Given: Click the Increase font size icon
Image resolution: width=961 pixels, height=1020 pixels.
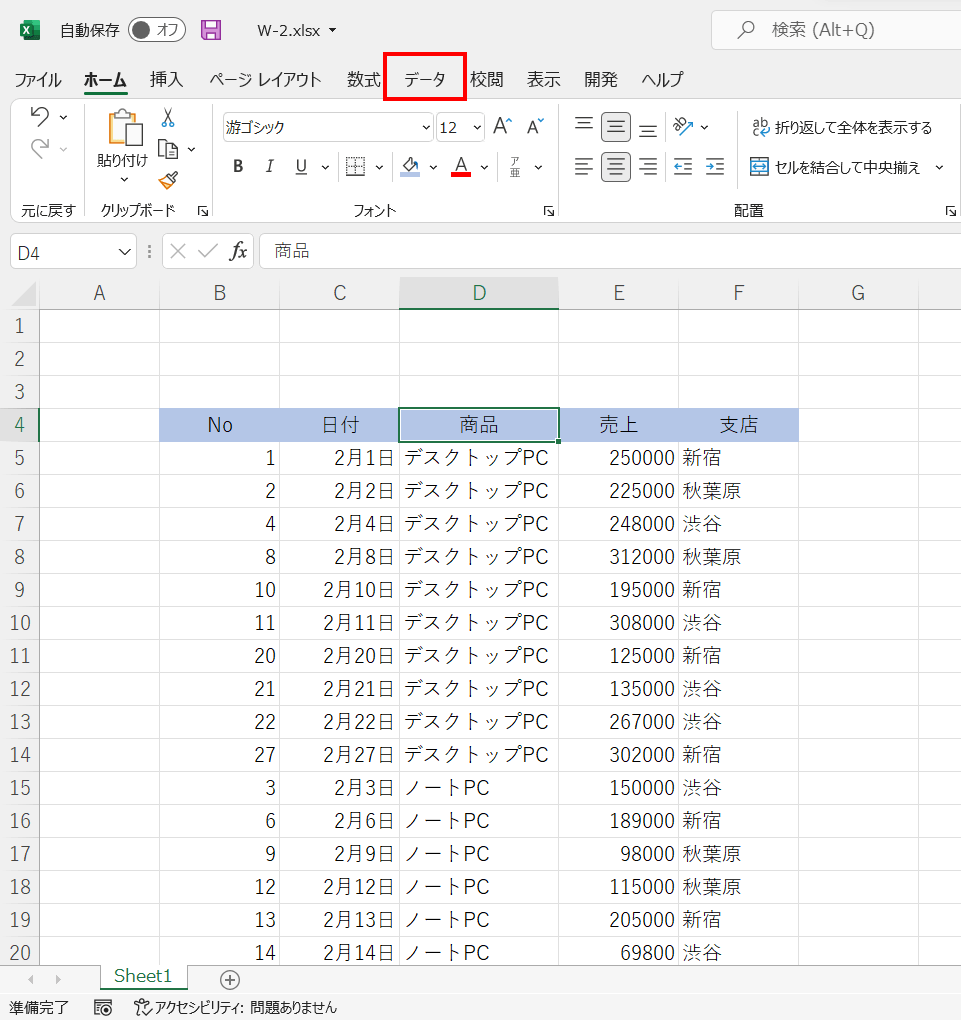Looking at the screenshot, I should pyautogui.click(x=502, y=127).
